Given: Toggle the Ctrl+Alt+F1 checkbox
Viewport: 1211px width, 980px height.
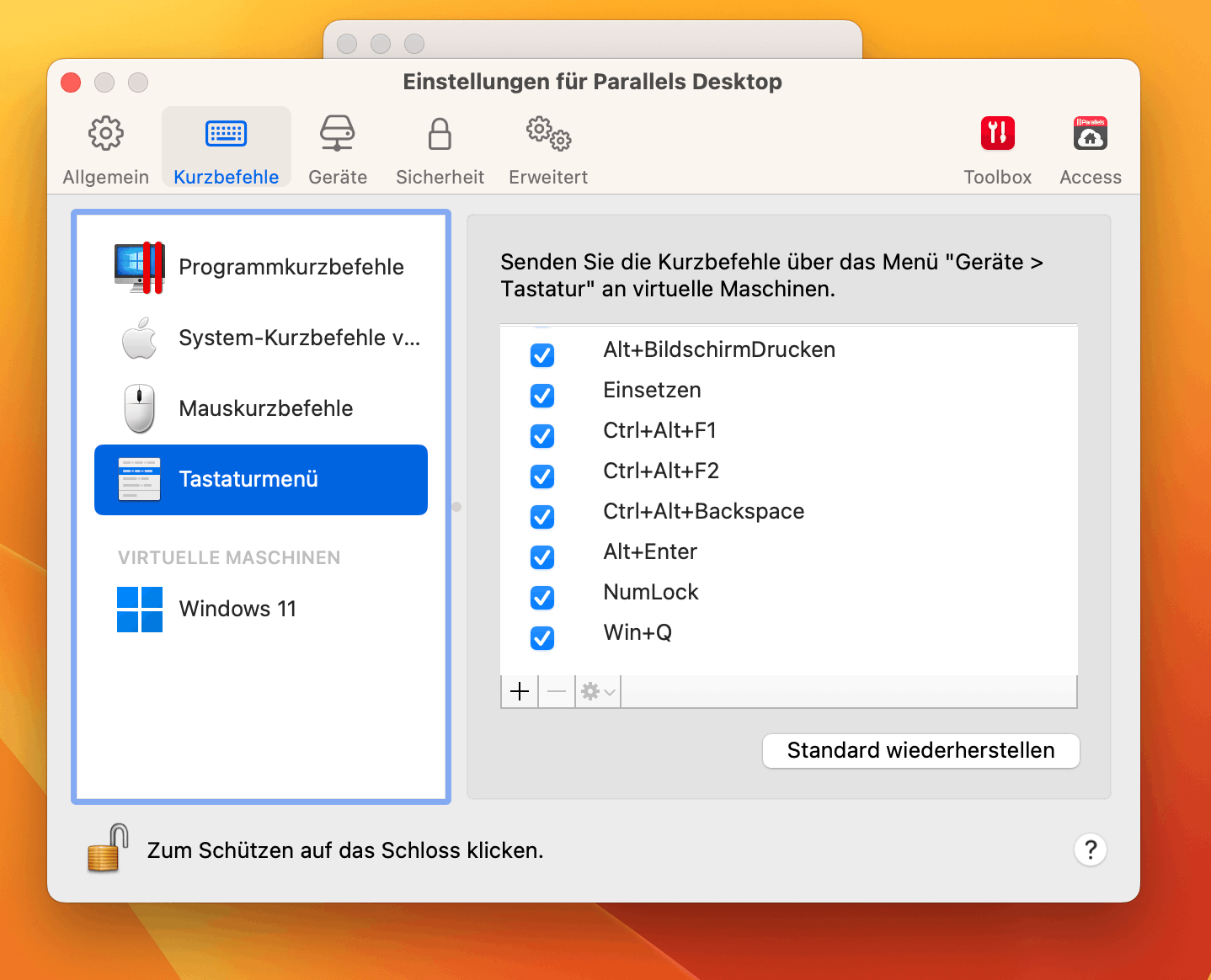Looking at the screenshot, I should coord(542,436).
